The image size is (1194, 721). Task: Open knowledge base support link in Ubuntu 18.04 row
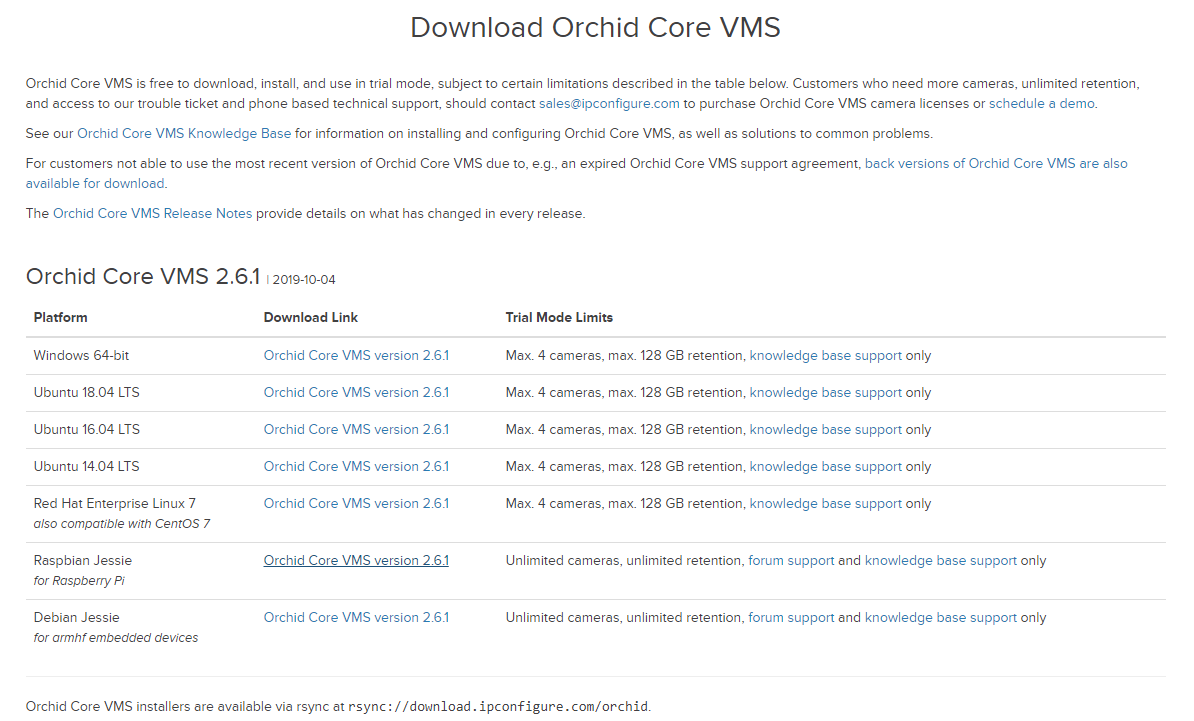825,392
